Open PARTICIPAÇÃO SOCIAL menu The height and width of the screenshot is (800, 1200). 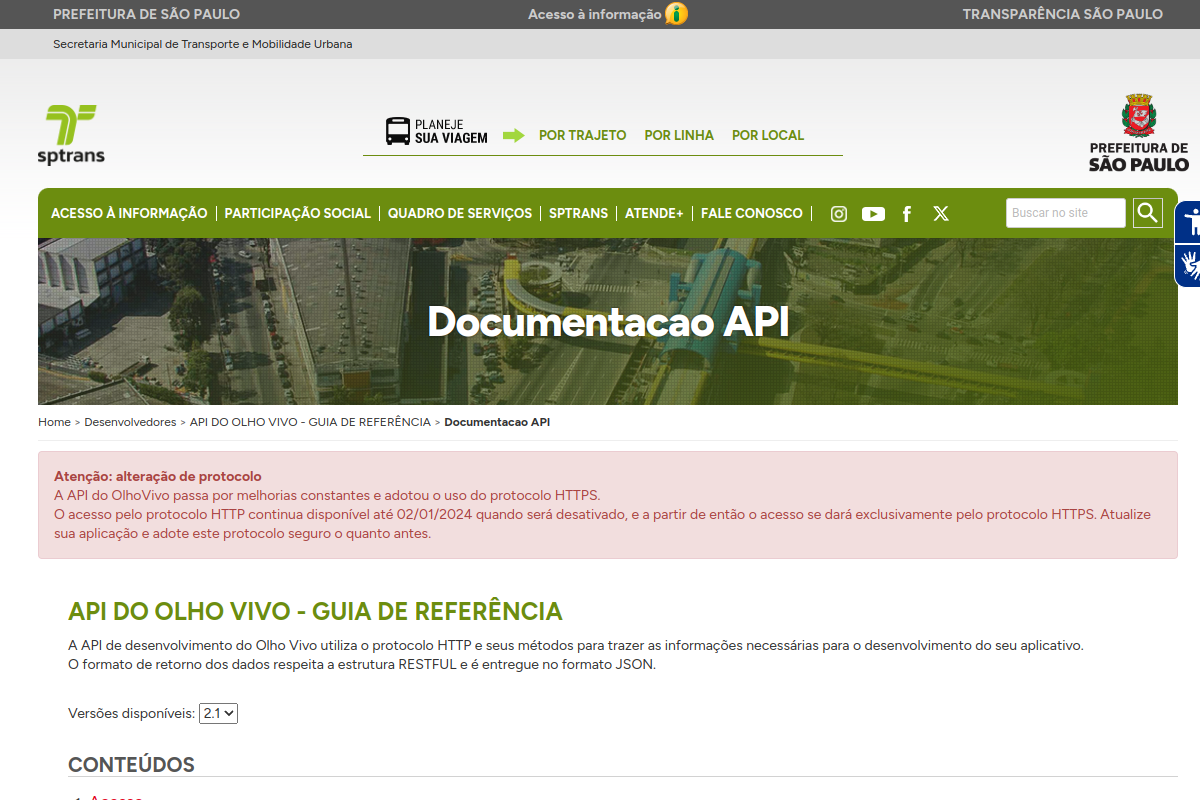click(x=298, y=213)
